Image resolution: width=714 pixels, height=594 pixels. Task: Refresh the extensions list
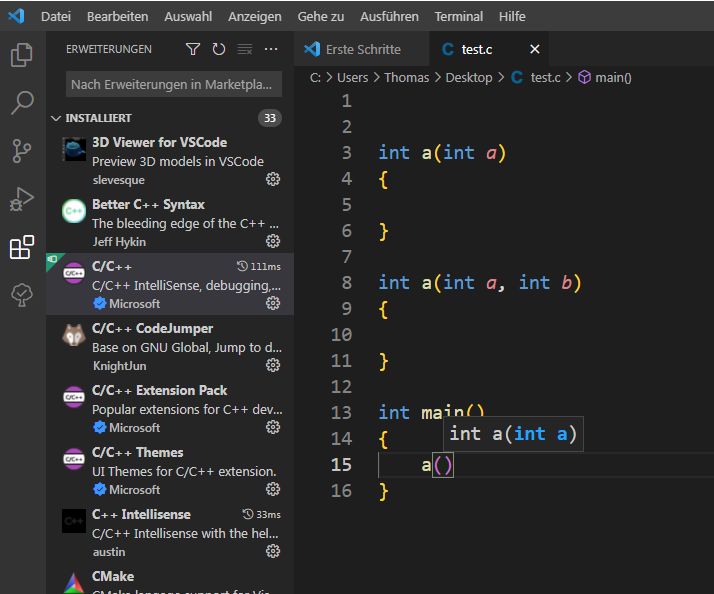click(219, 49)
